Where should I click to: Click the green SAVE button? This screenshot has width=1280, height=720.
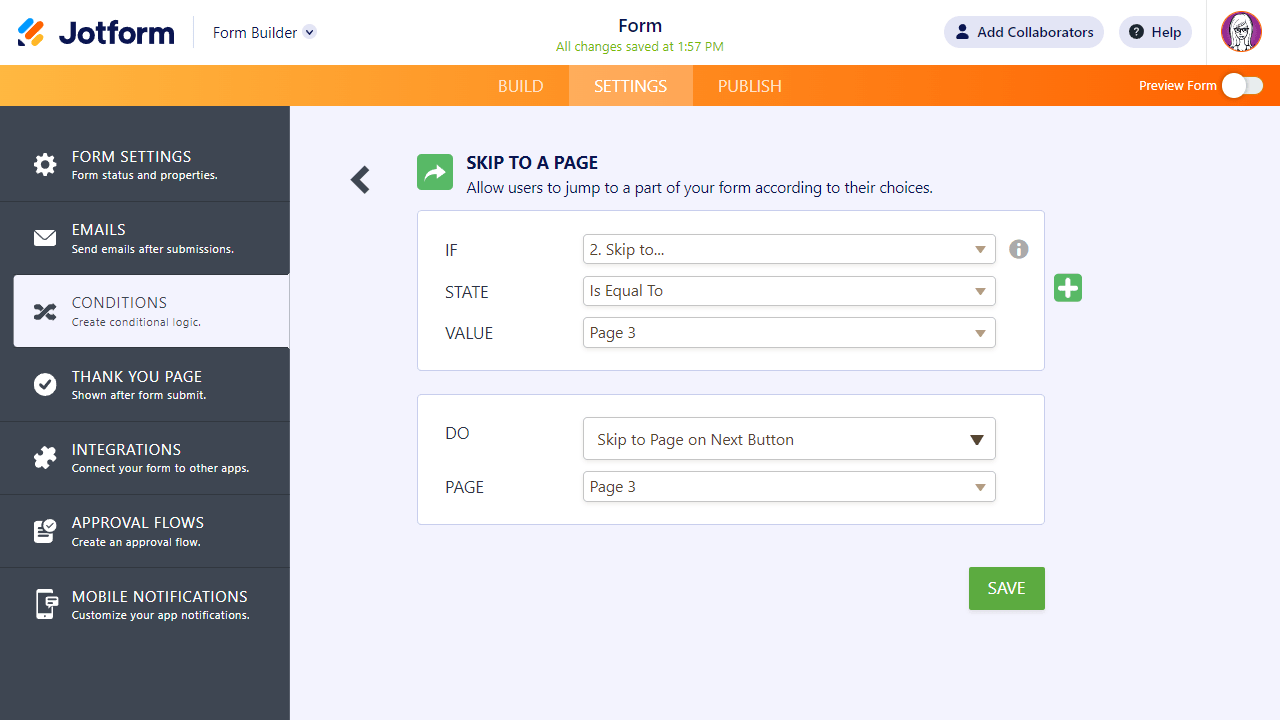1006,588
